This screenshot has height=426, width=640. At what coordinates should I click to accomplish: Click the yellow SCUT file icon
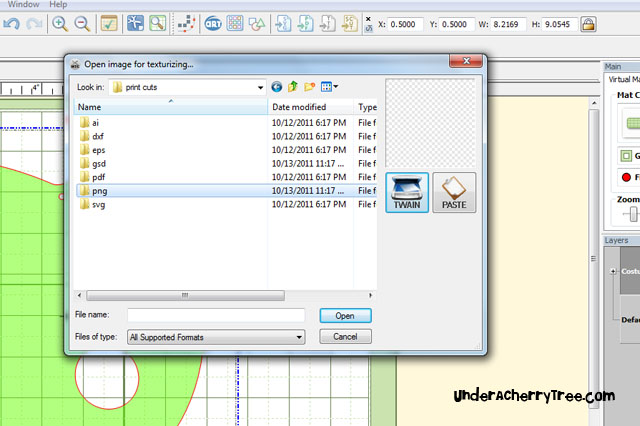pos(350,24)
